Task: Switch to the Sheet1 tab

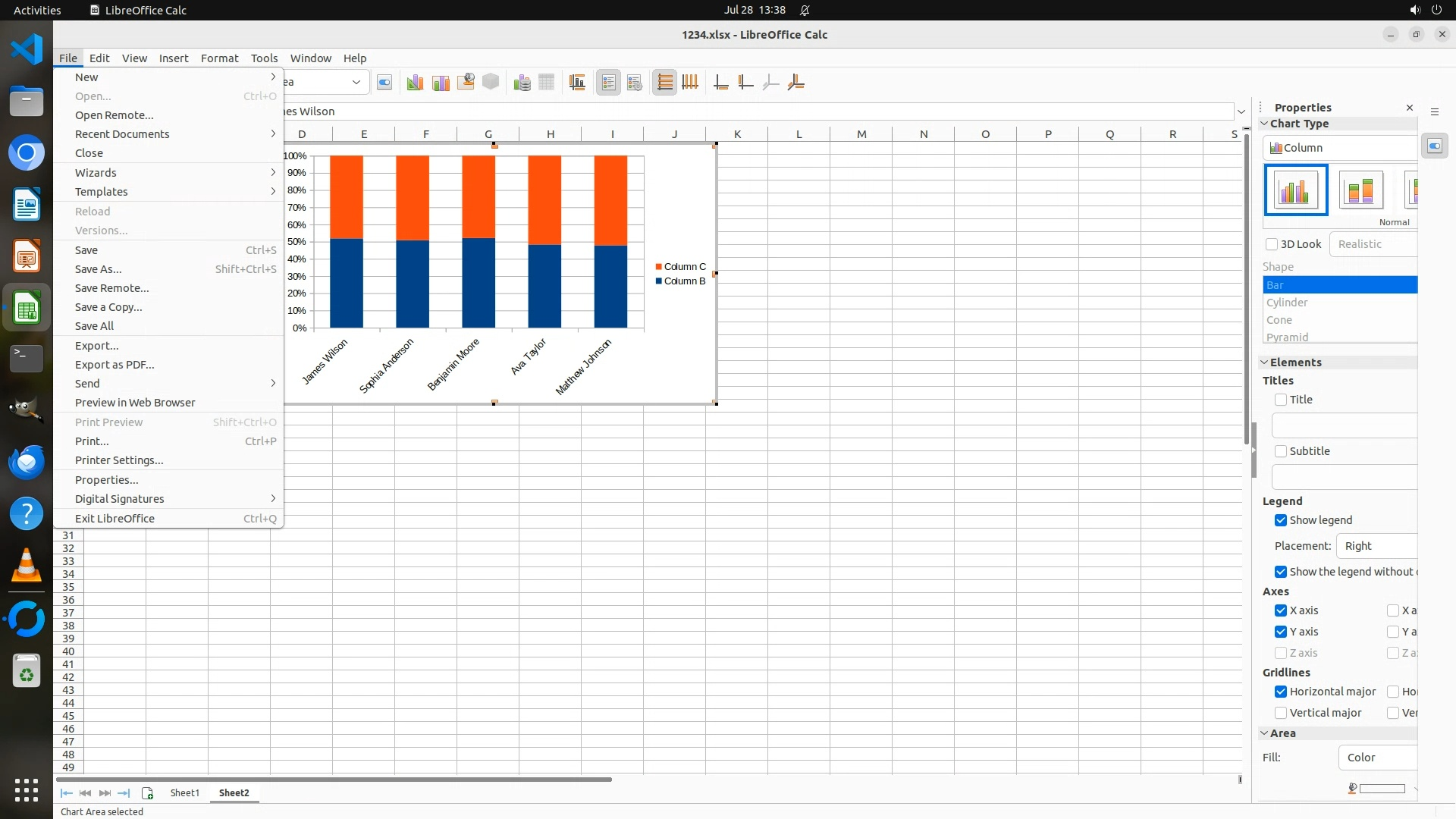Action: point(184,792)
